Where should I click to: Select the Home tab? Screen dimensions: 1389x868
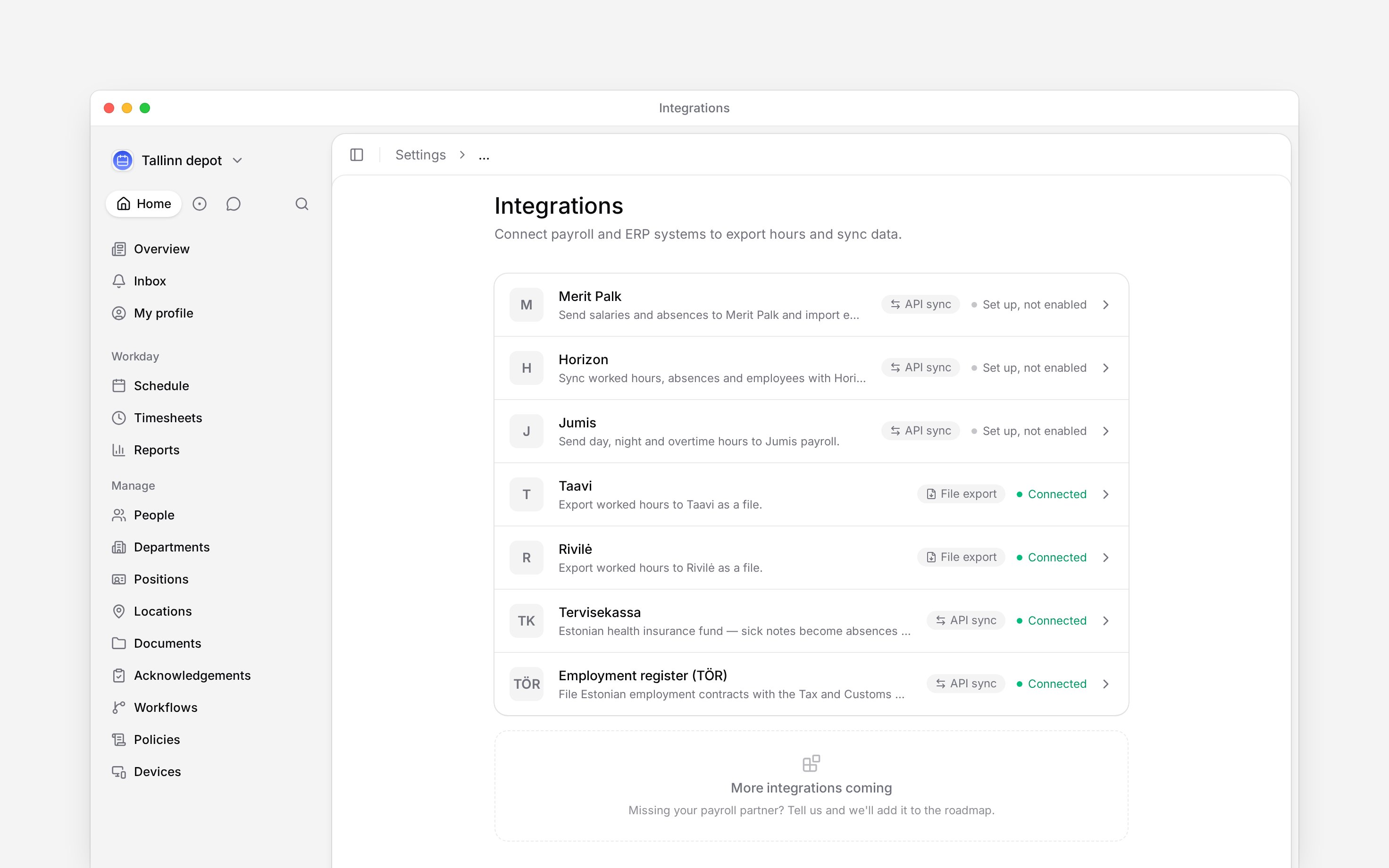click(x=143, y=204)
